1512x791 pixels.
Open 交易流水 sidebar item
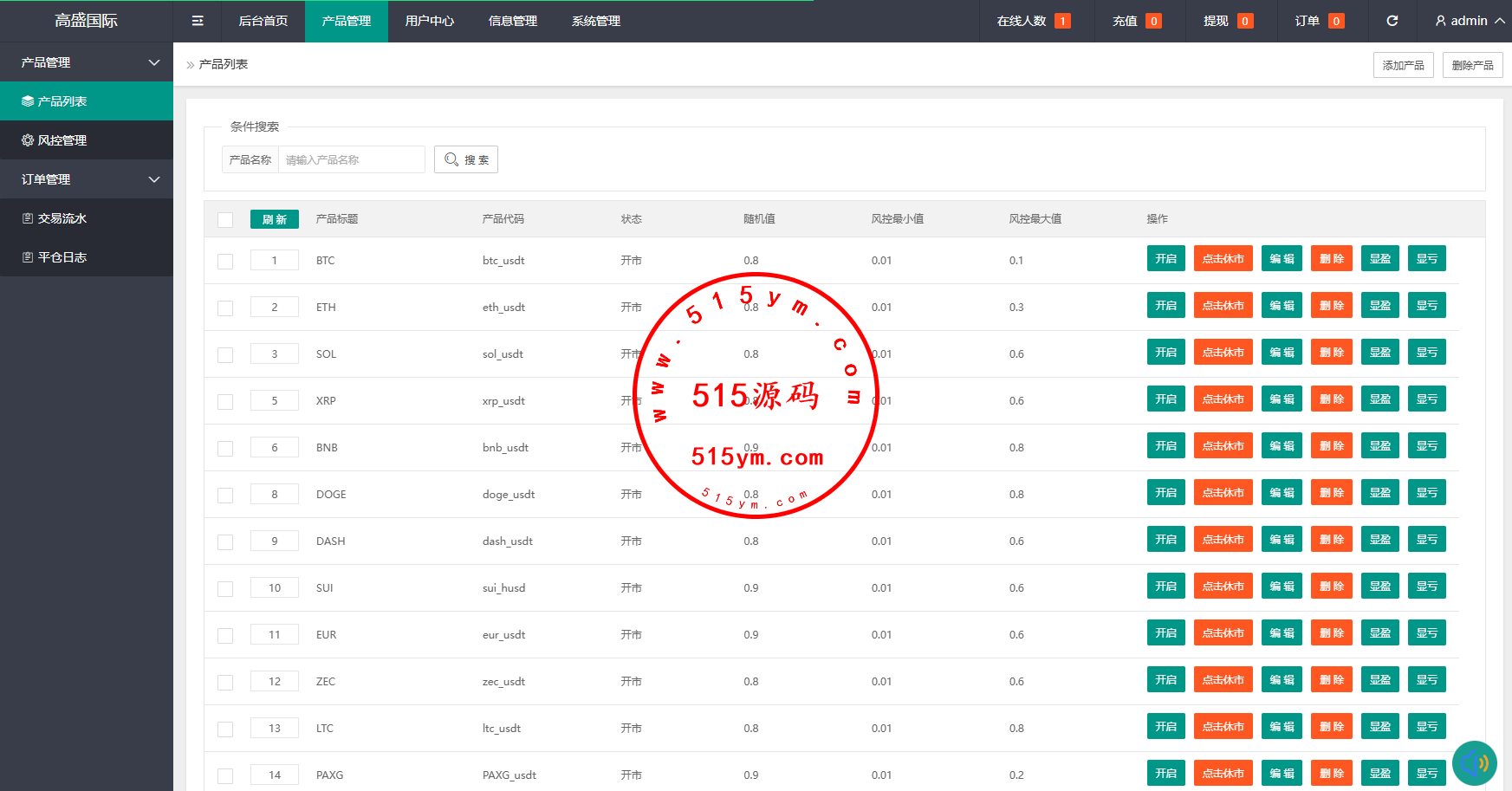[62, 218]
